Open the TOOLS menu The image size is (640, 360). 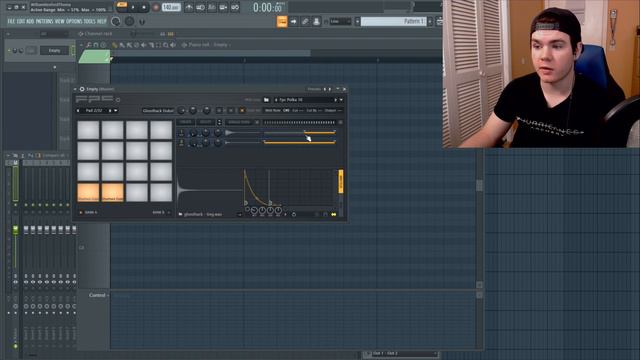click(x=90, y=21)
